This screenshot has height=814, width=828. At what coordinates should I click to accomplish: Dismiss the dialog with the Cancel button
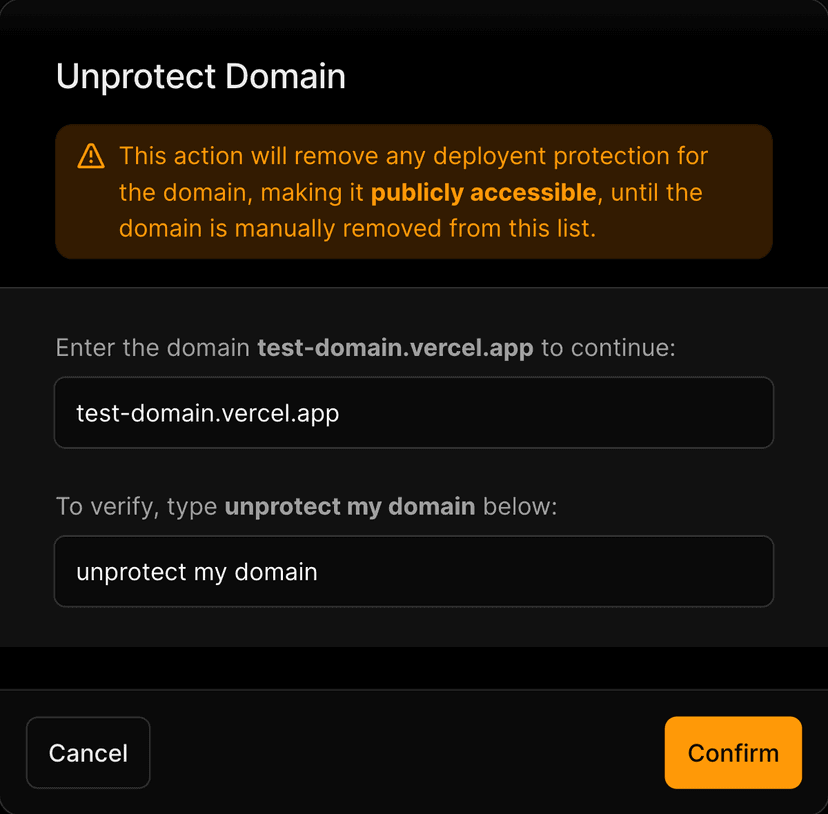88,753
